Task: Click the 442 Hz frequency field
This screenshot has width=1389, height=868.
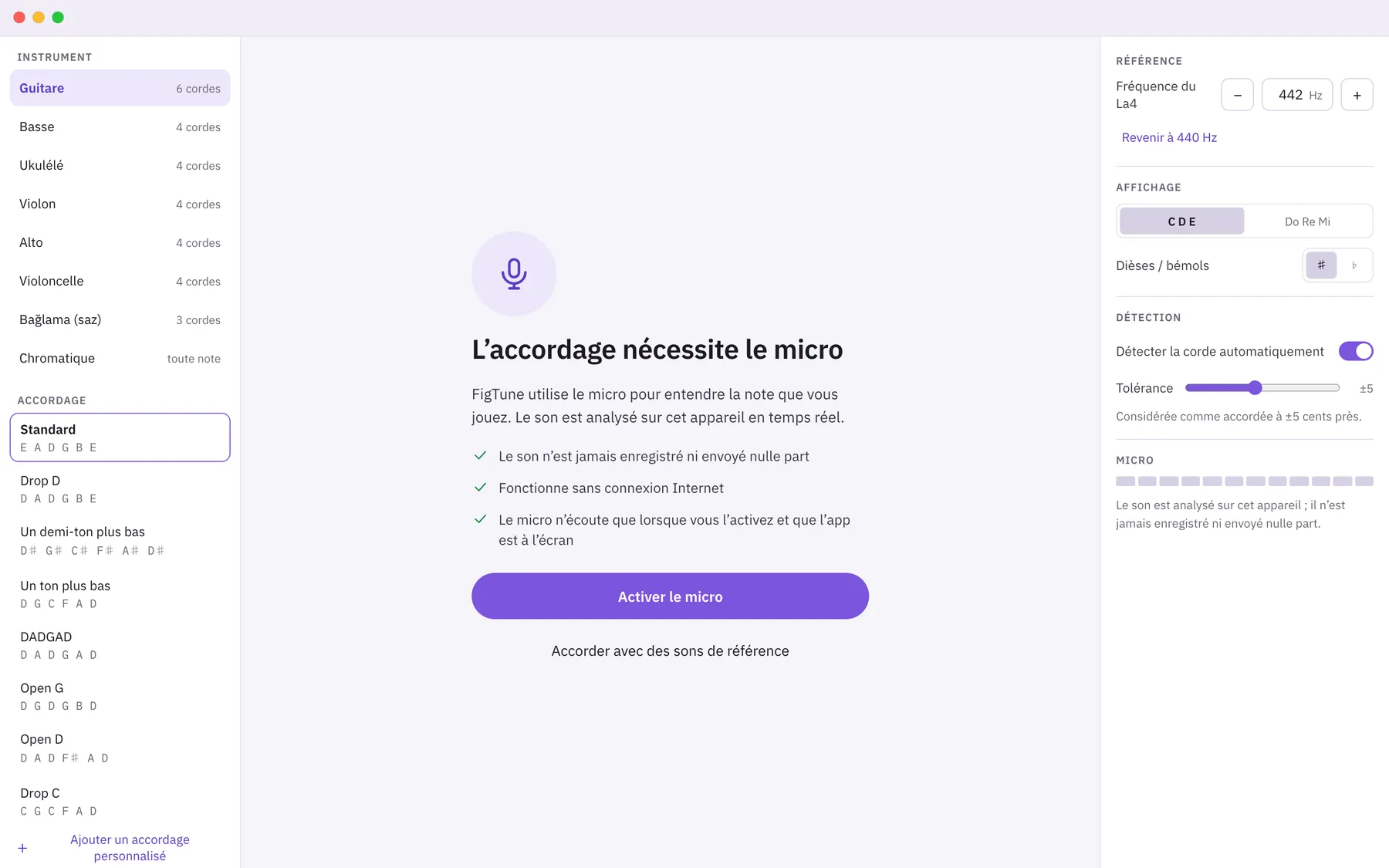Action: (1297, 95)
